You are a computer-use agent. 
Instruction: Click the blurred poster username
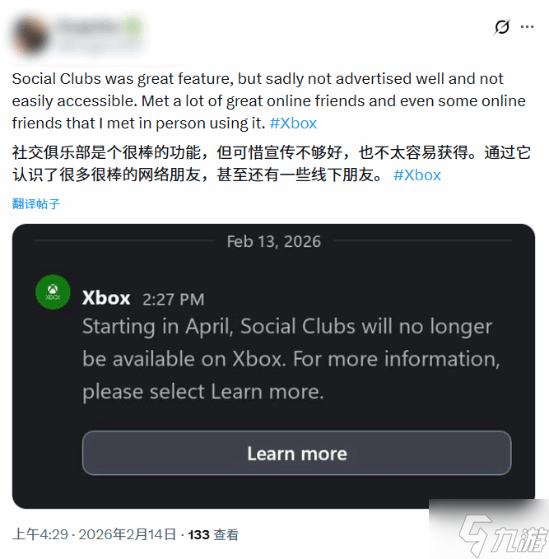point(89,27)
